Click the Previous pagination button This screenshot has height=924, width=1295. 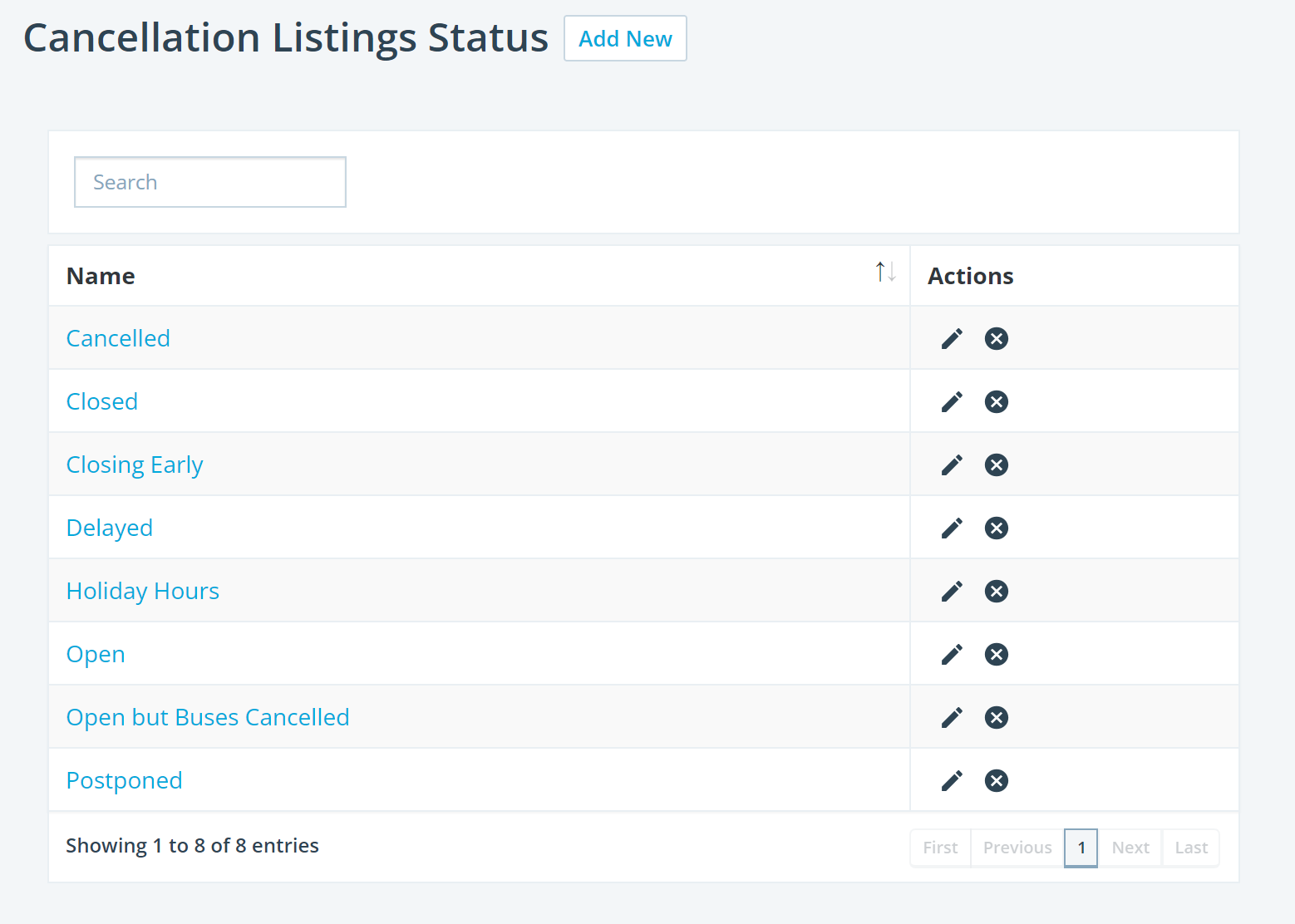tap(1017, 848)
